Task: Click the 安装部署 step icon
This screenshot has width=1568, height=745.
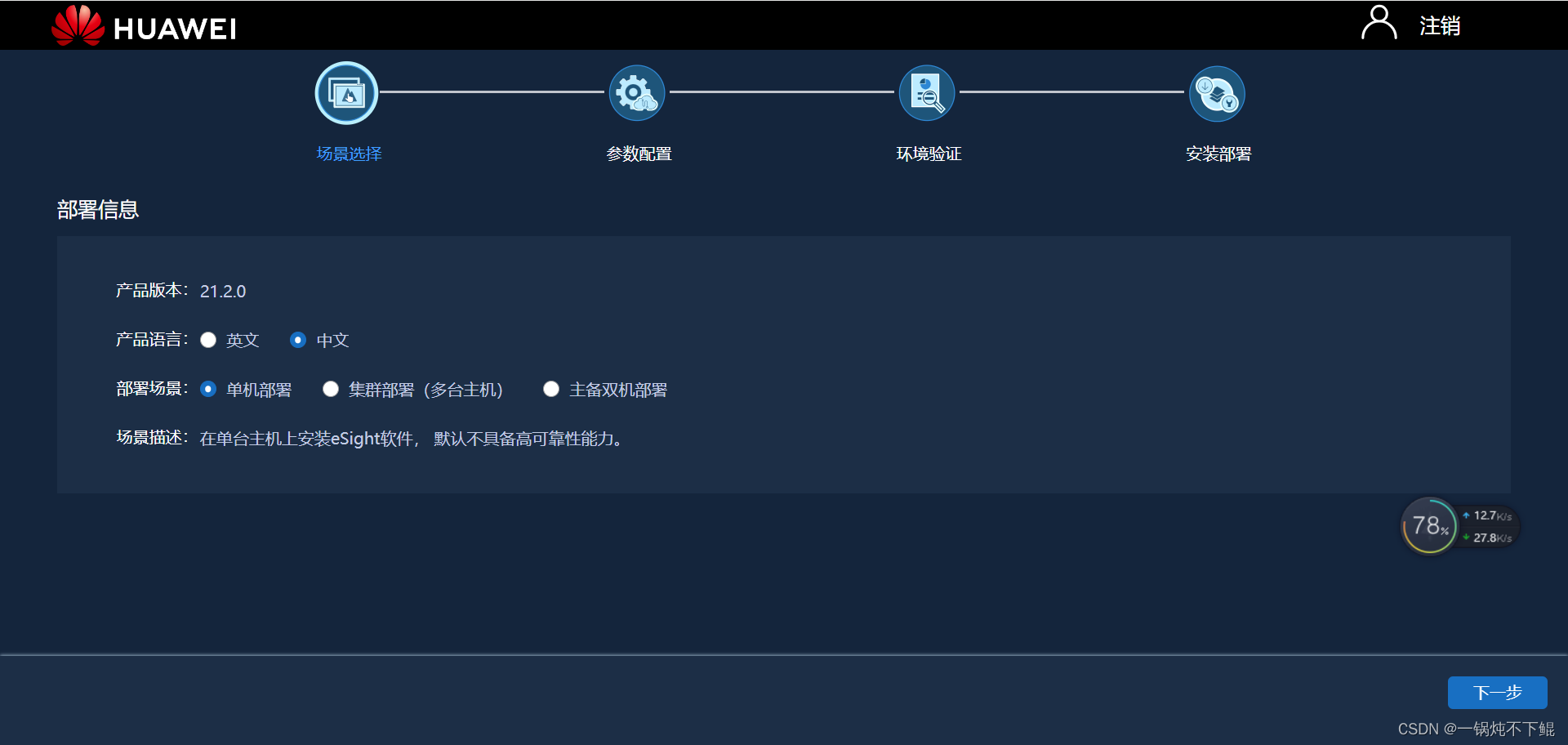Action: tap(1216, 92)
